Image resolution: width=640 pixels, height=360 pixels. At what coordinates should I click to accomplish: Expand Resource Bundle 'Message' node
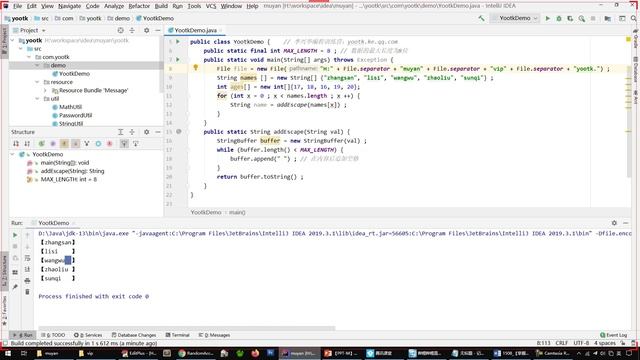point(45,90)
